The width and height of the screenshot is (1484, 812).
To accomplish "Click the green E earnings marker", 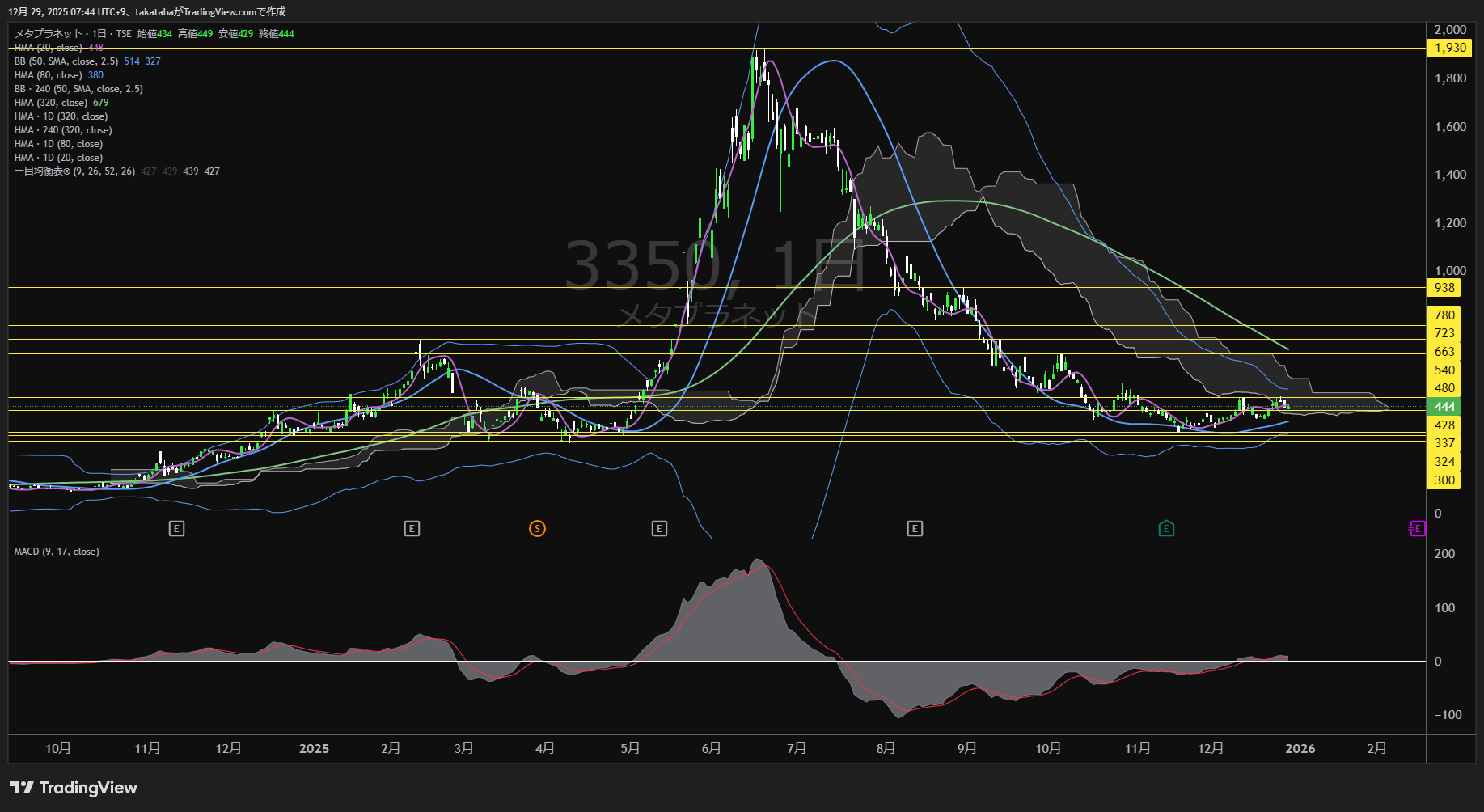I will (1166, 529).
